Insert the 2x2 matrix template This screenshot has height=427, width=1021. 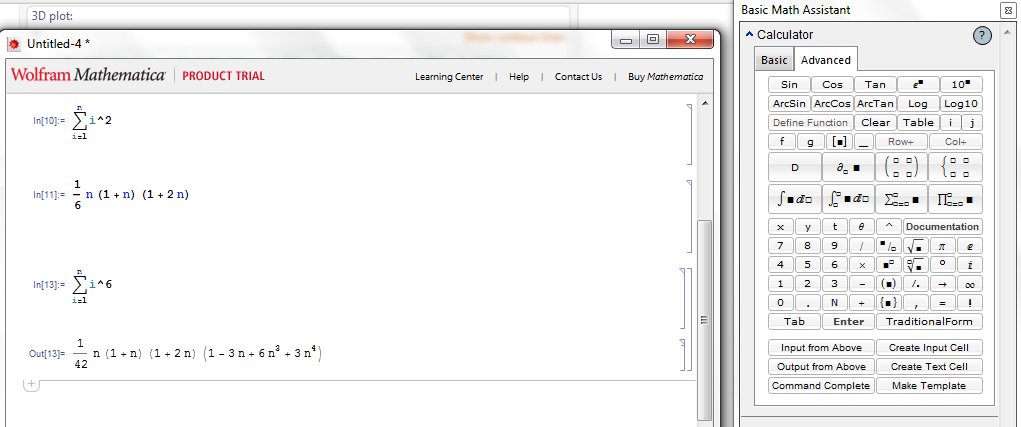901,167
